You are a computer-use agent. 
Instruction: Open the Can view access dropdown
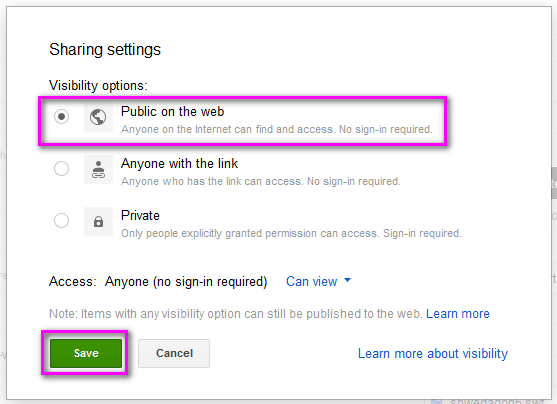coord(318,281)
